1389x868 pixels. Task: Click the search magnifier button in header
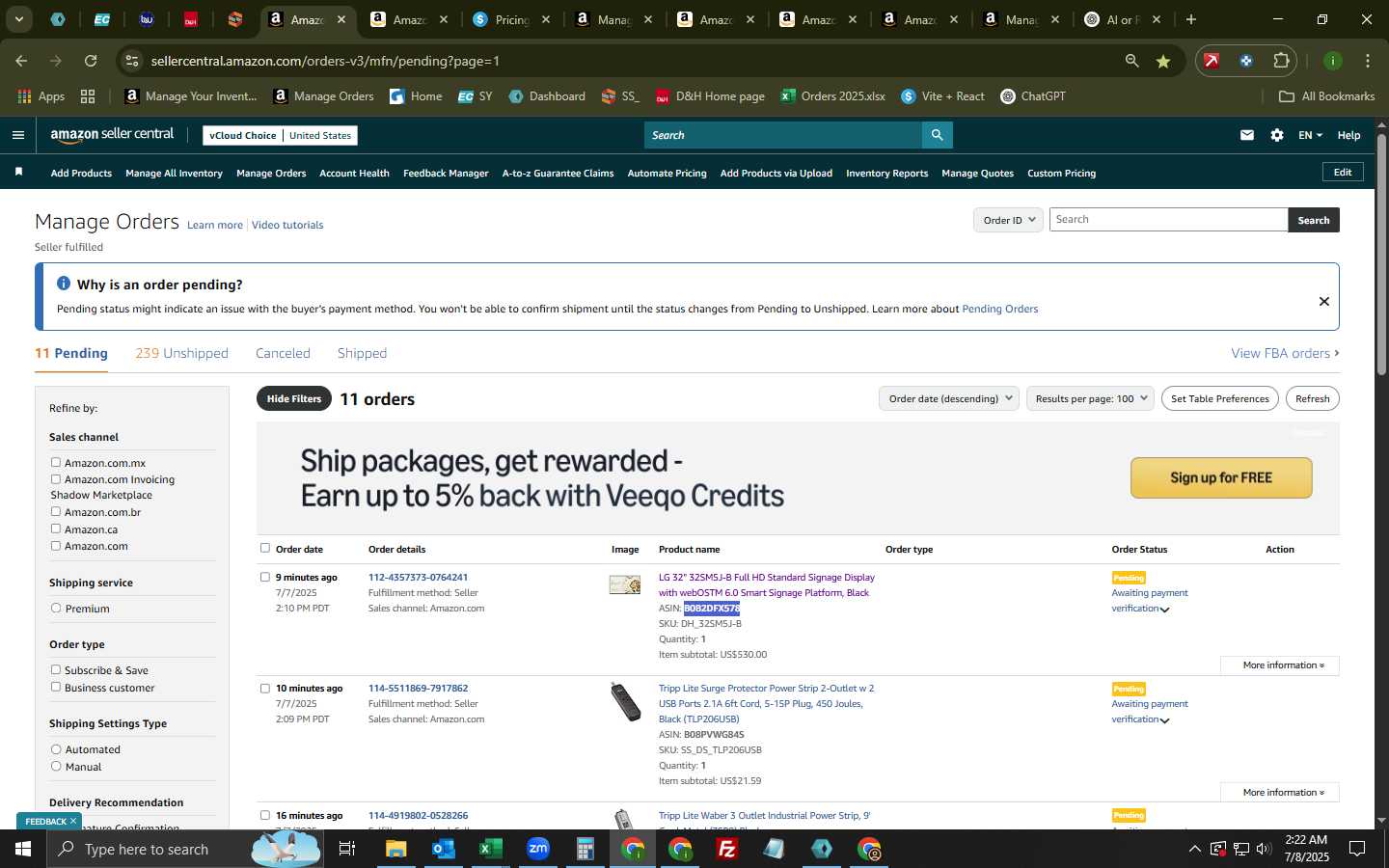937,135
